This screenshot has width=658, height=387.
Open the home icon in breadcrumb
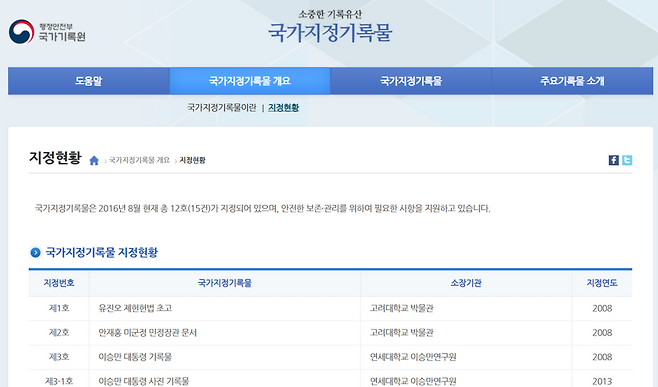tap(94, 160)
